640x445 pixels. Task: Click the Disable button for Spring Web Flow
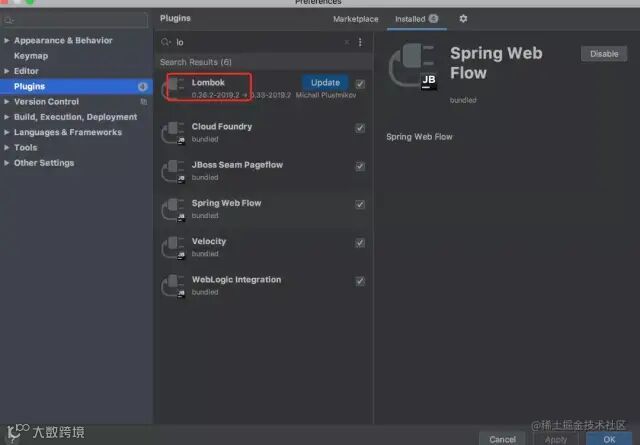pos(604,54)
